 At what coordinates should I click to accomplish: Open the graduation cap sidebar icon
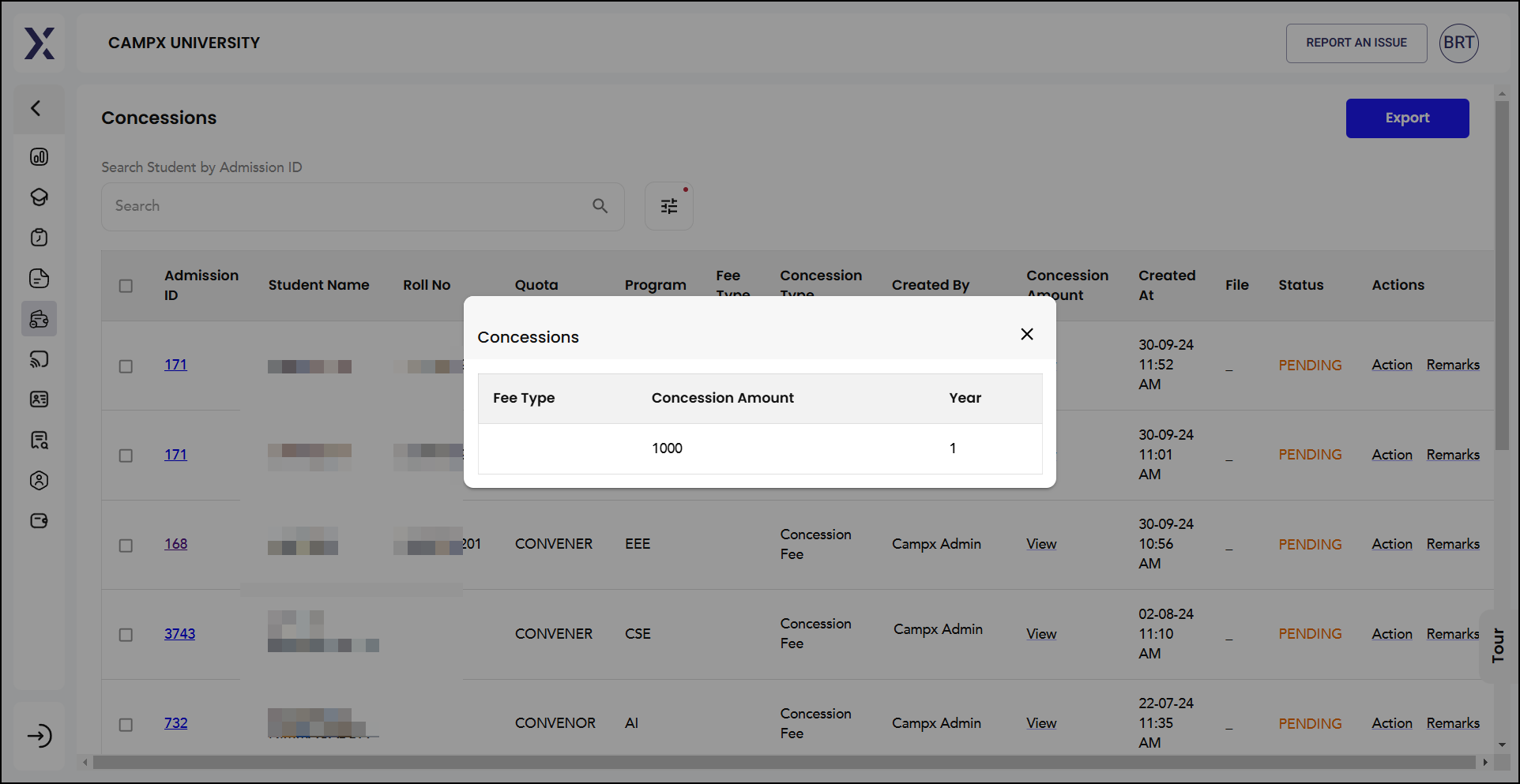[39, 197]
